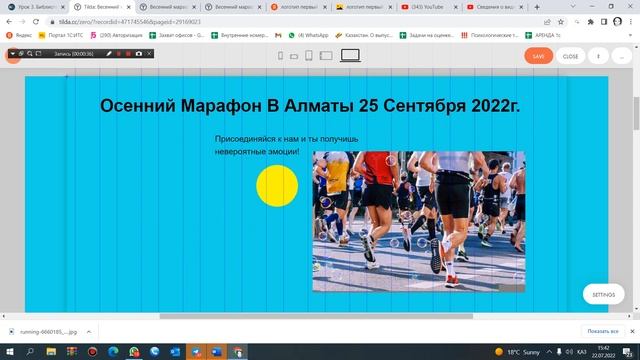Open File Explorer from taskbar
The width and height of the screenshot is (640, 360).
51,351
